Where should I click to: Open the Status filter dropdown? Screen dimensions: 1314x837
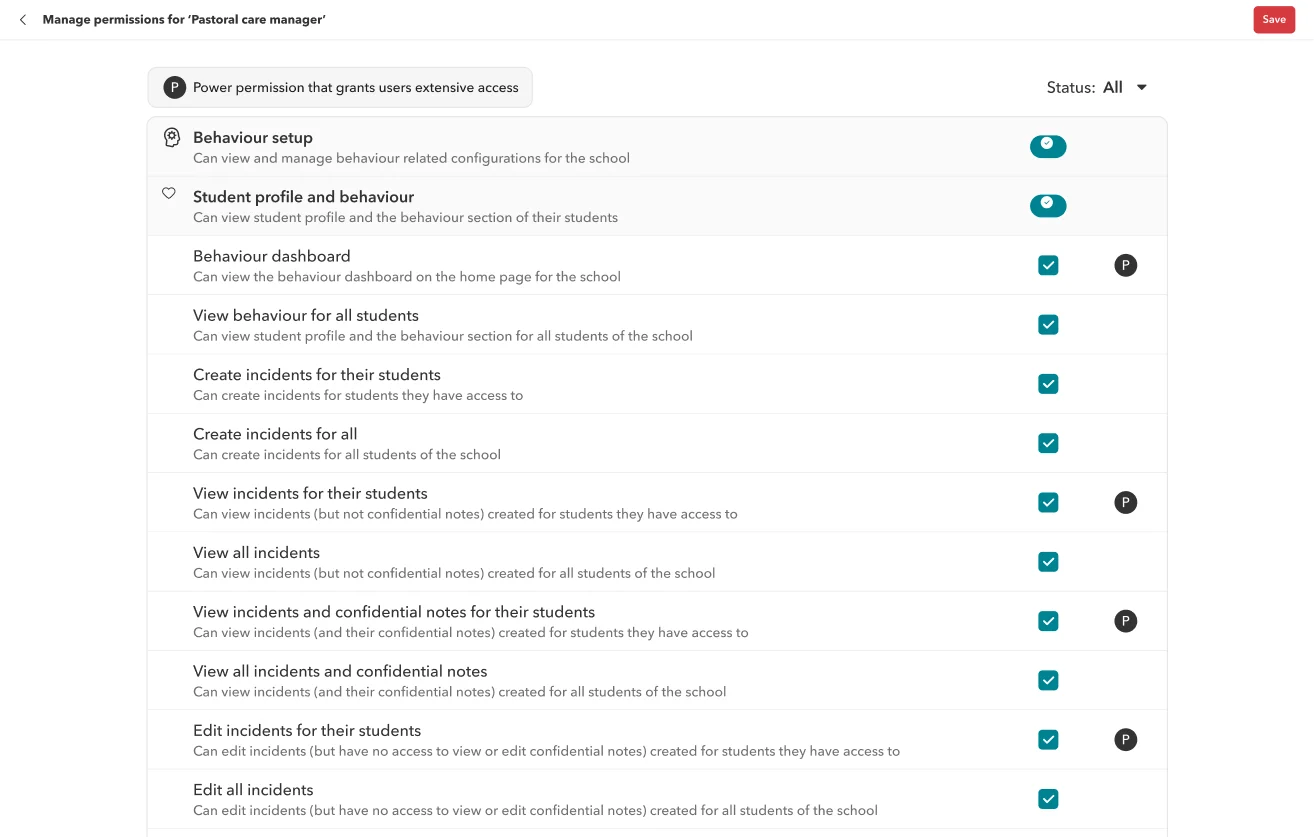click(x=1097, y=88)
